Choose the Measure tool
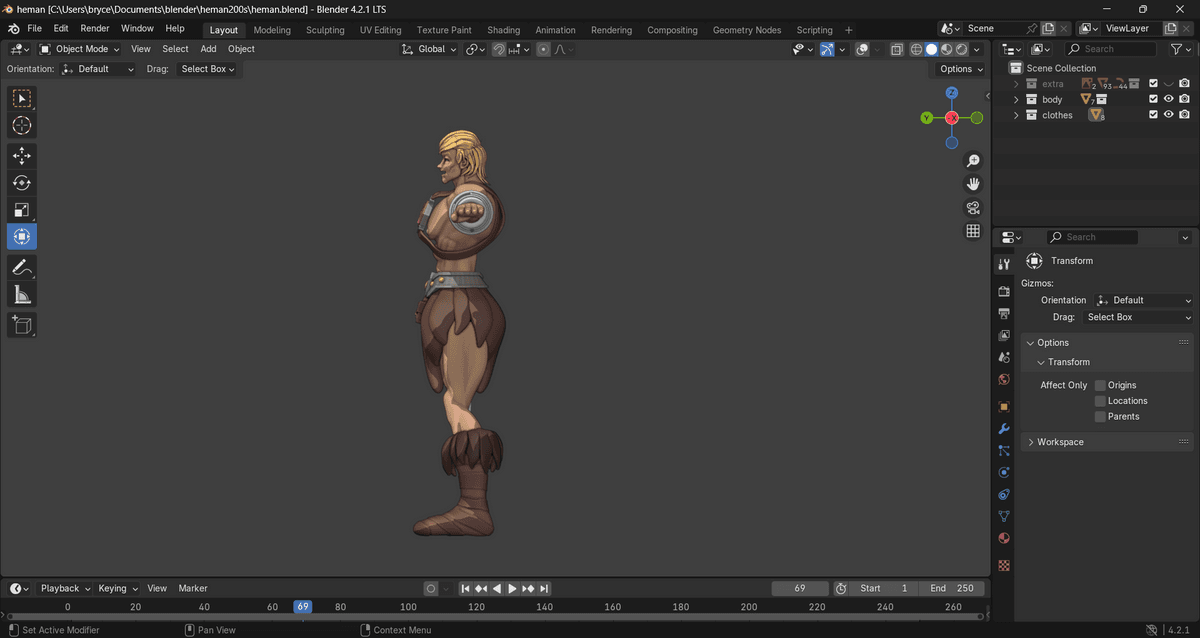The height and width of the screenshot is (638, 1200). pyautogui.click(x=22, y=294)
